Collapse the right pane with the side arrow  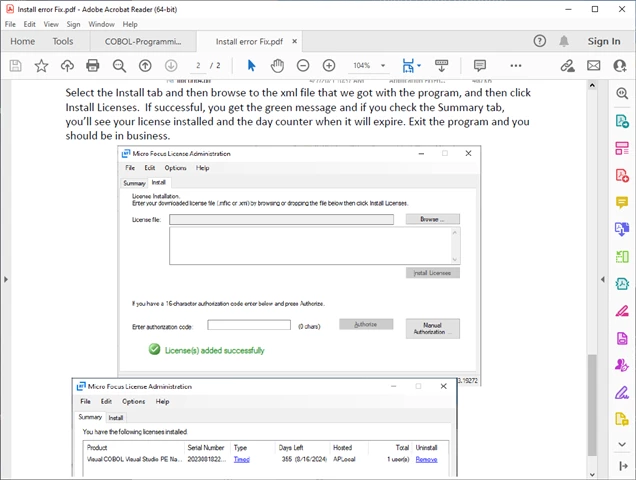tap(603, 279)
